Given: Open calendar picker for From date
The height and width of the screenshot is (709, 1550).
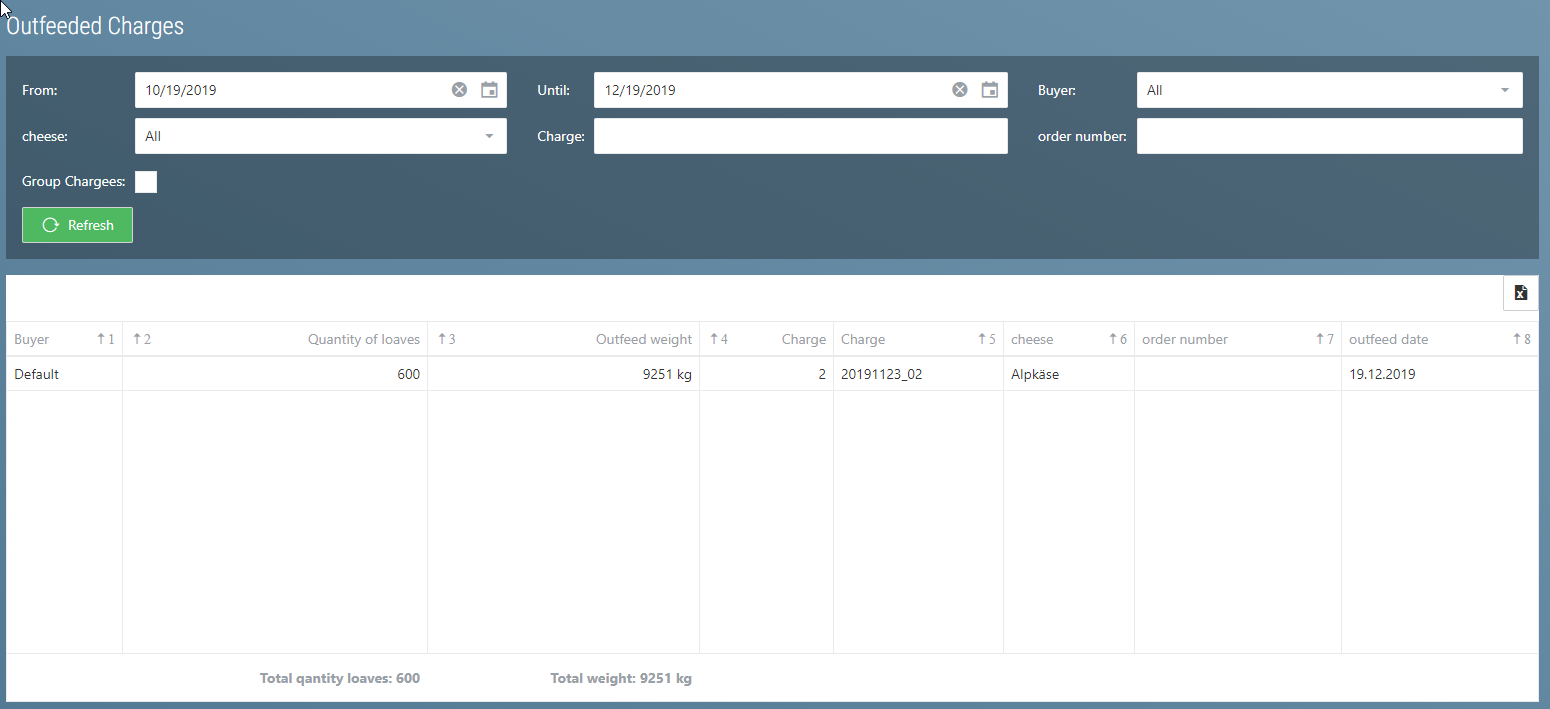Looking at the screenshot, I should pos(489,90).
